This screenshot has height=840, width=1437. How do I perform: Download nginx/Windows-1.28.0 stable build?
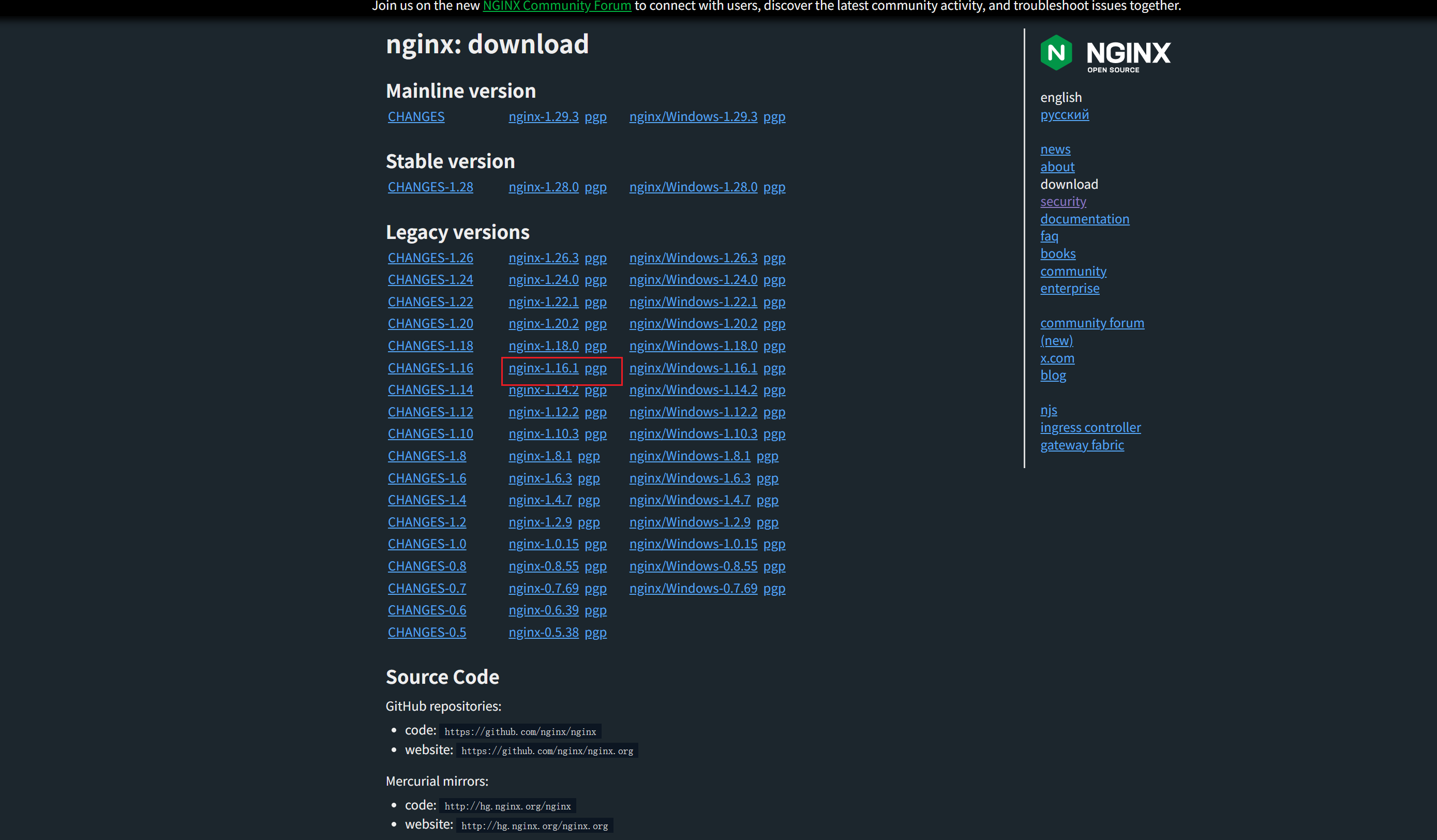[x=693, y=187]
